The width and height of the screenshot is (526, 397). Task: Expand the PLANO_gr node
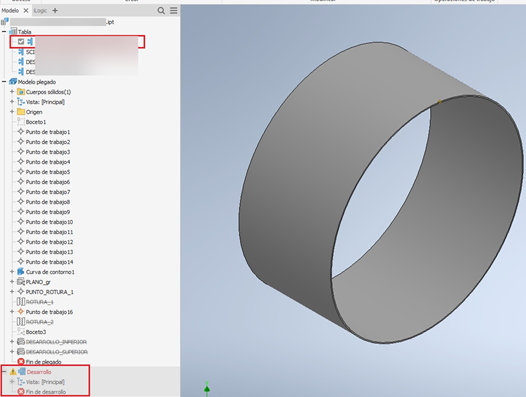(x=12, y=282)
